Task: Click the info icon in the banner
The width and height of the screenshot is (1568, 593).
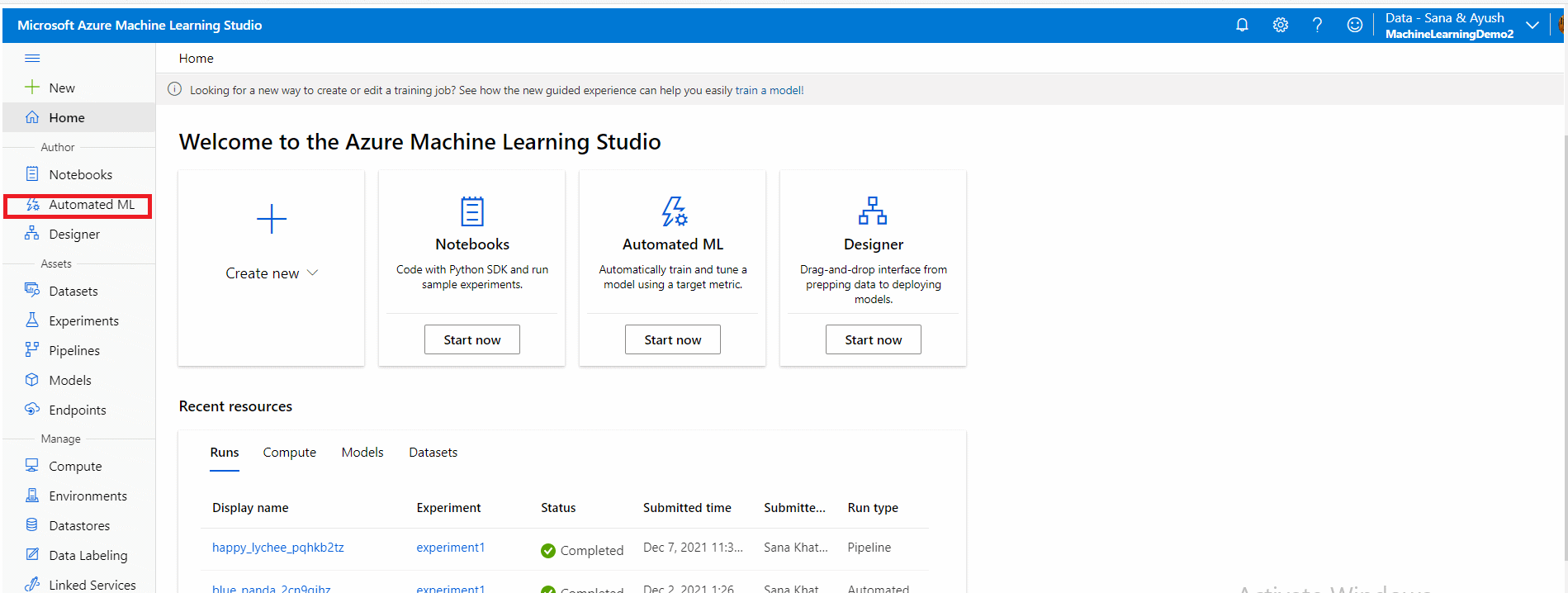Action: click(174, 89)
